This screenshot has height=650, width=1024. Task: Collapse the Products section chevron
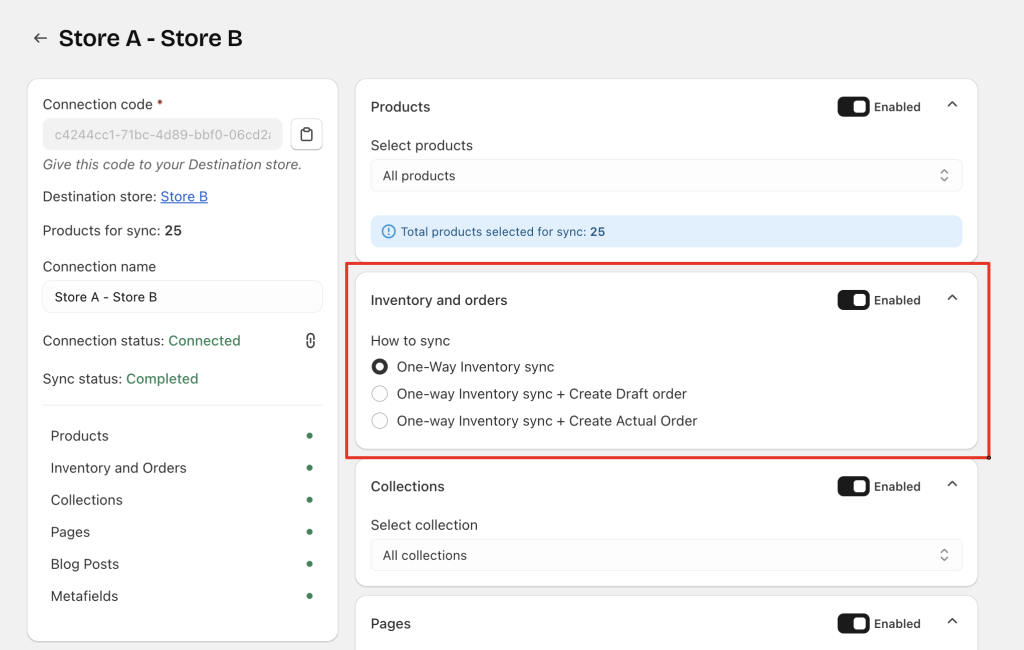(952, 105)
